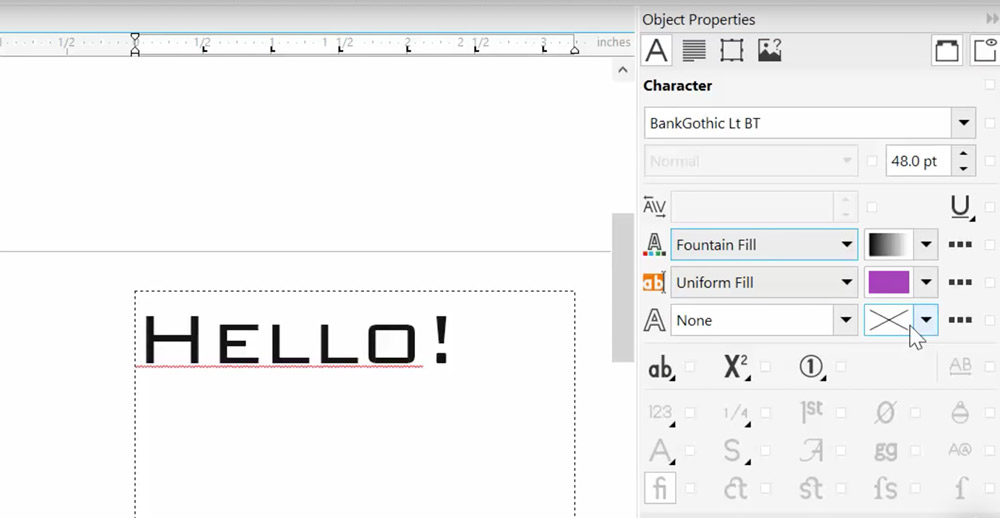This screenshot has height=518, width=1000.
Task: Click the slashed zero Ø icon
Action: 885,413
